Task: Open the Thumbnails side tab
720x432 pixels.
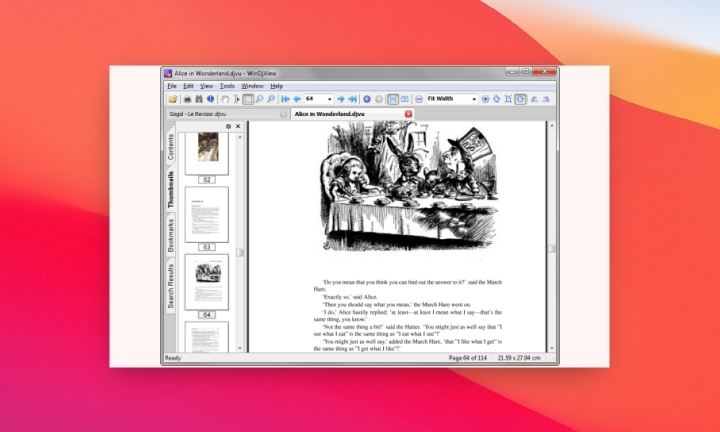Action: click(171, 189)
